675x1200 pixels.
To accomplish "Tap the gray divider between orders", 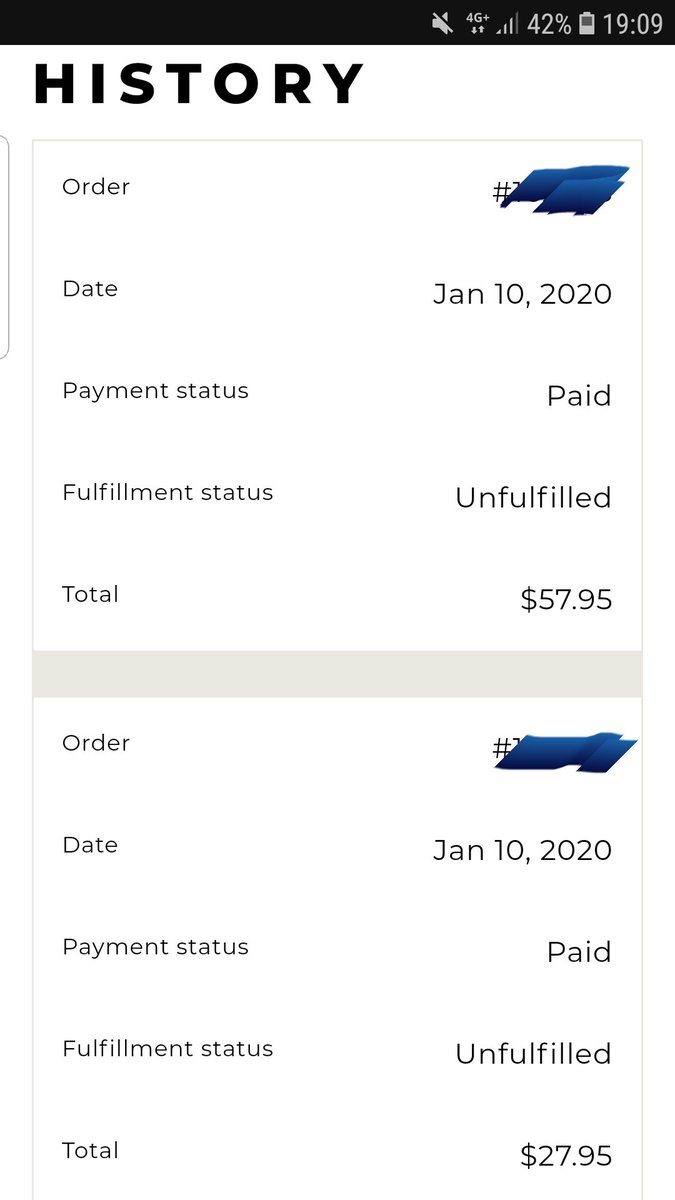I will click(x=337, y=674).
